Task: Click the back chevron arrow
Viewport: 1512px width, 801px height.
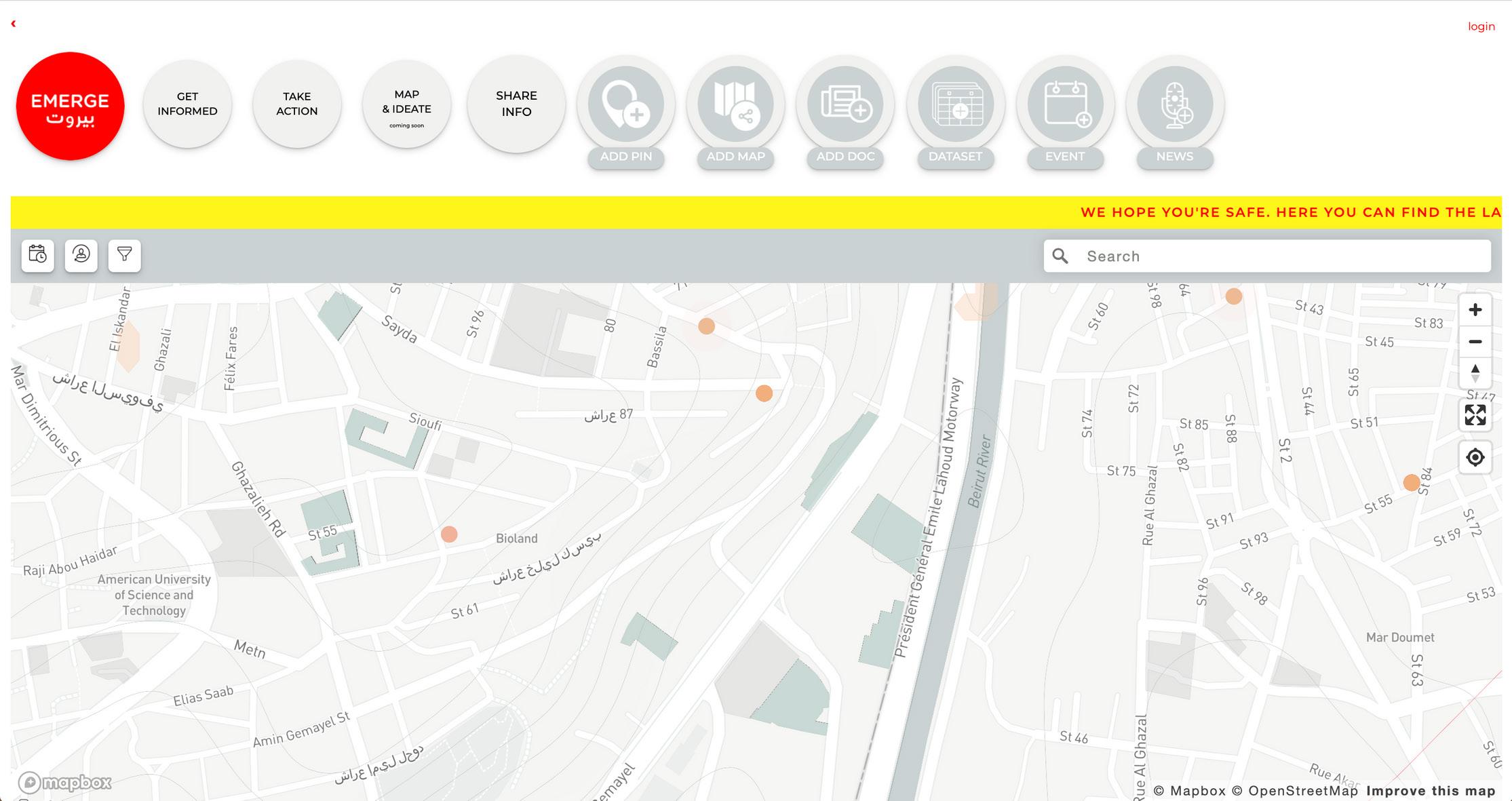Action: 14,24
